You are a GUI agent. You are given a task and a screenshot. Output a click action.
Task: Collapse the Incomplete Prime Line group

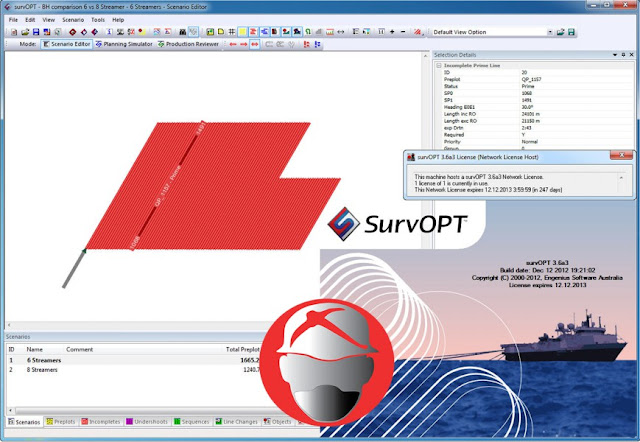(439, 65)
